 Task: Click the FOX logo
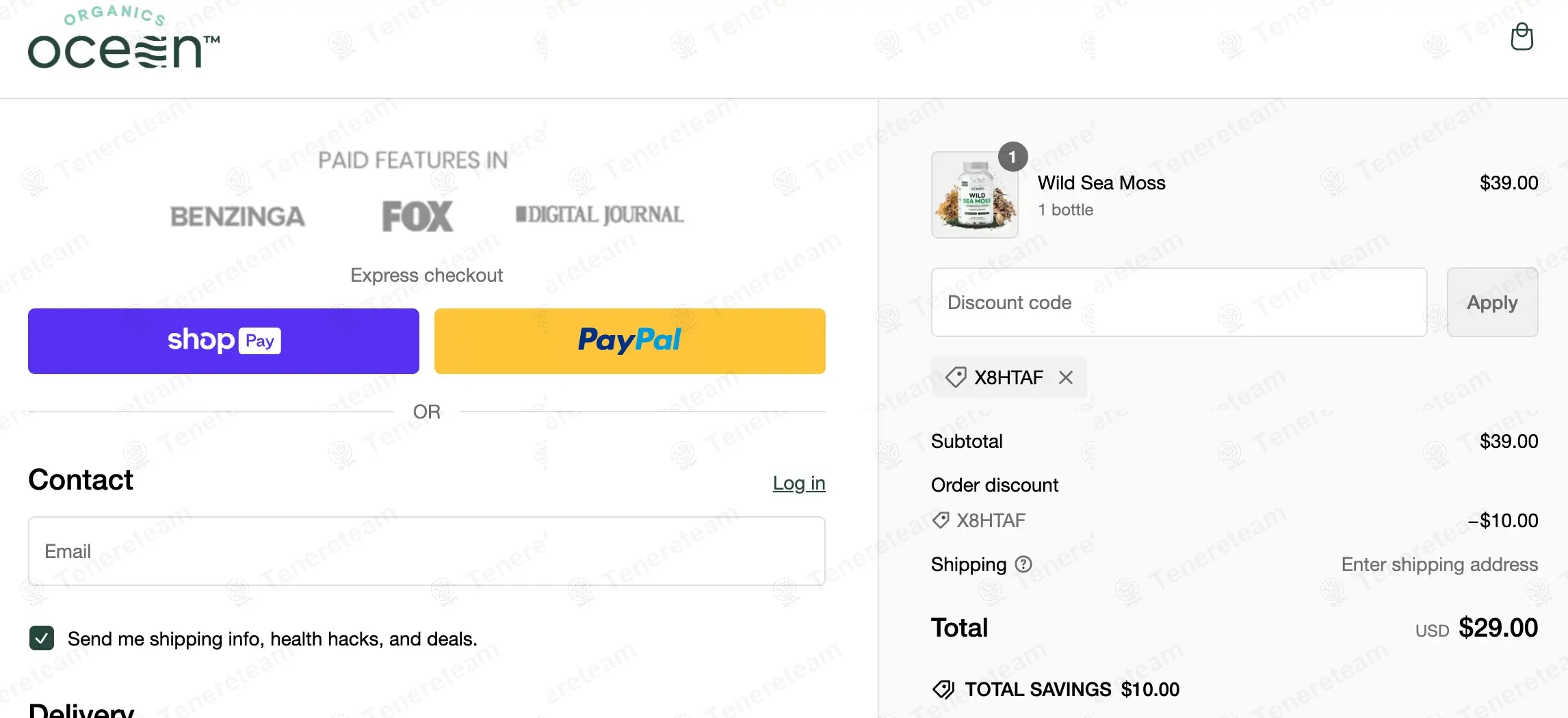pos(417,216)
